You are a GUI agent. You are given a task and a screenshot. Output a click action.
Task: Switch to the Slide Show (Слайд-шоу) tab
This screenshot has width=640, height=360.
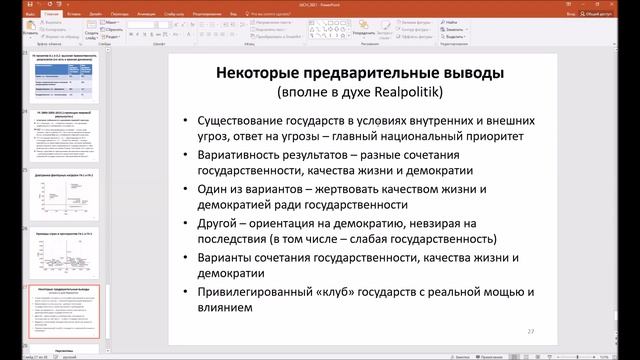(x=174, y=14)
